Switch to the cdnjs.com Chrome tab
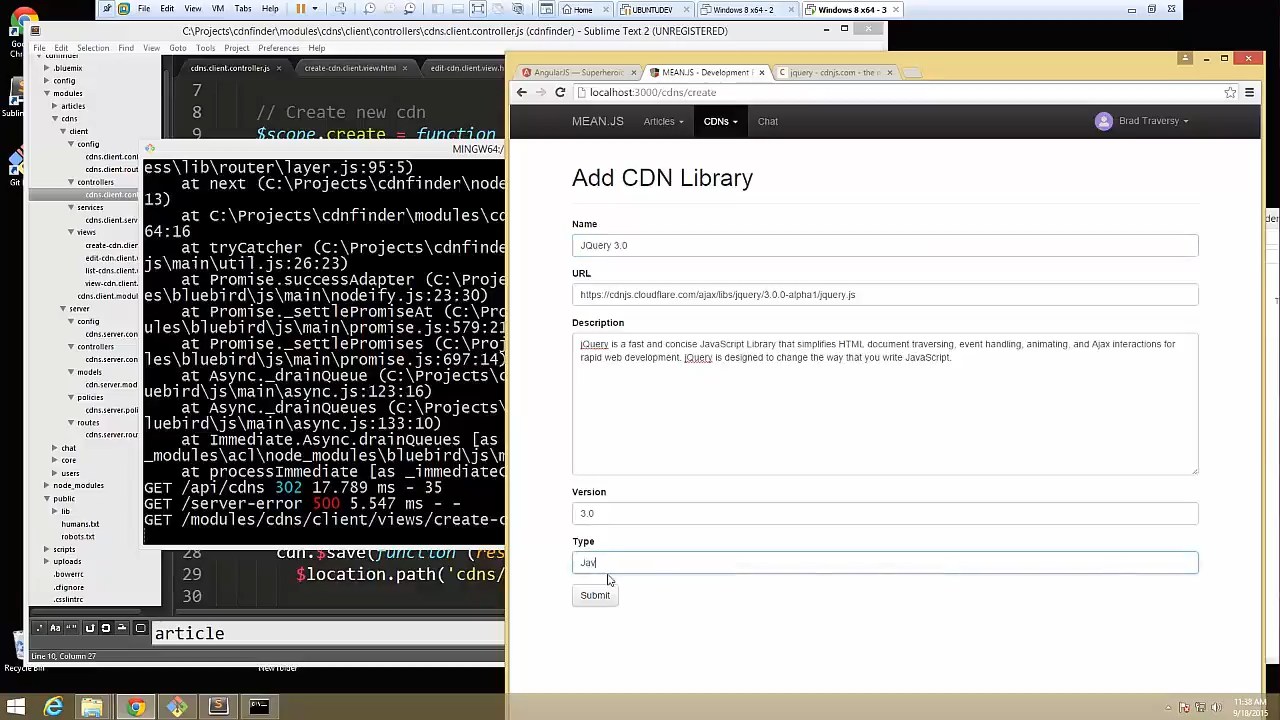The image size is (1280, 720). coord(834,72)
